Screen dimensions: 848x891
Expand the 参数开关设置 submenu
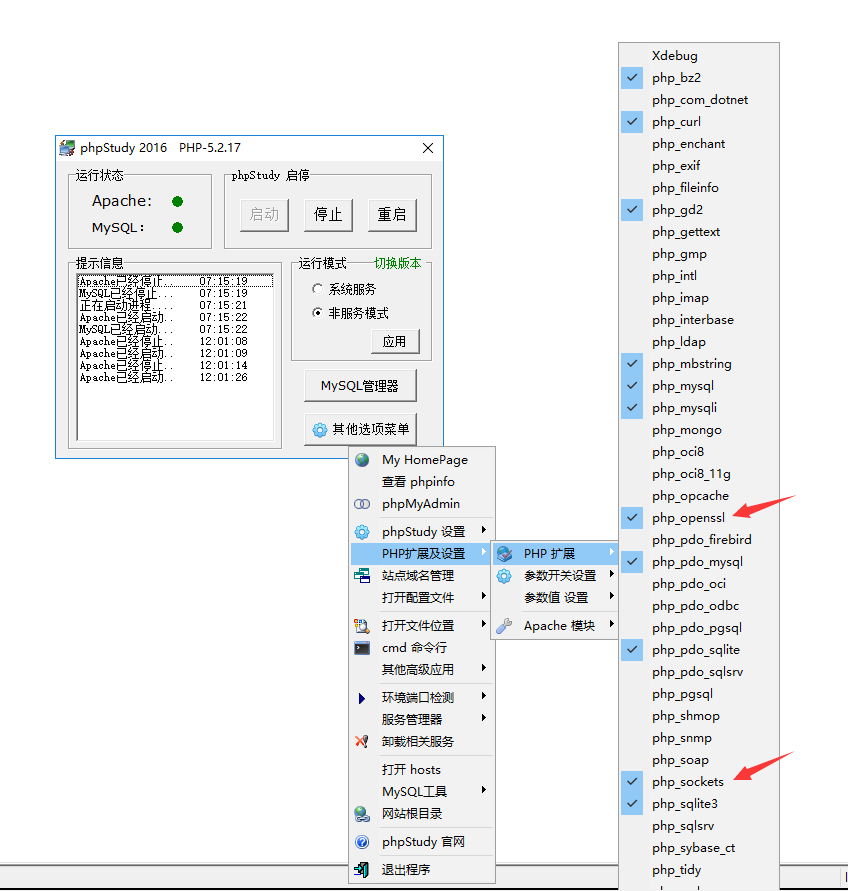(560, 576)
